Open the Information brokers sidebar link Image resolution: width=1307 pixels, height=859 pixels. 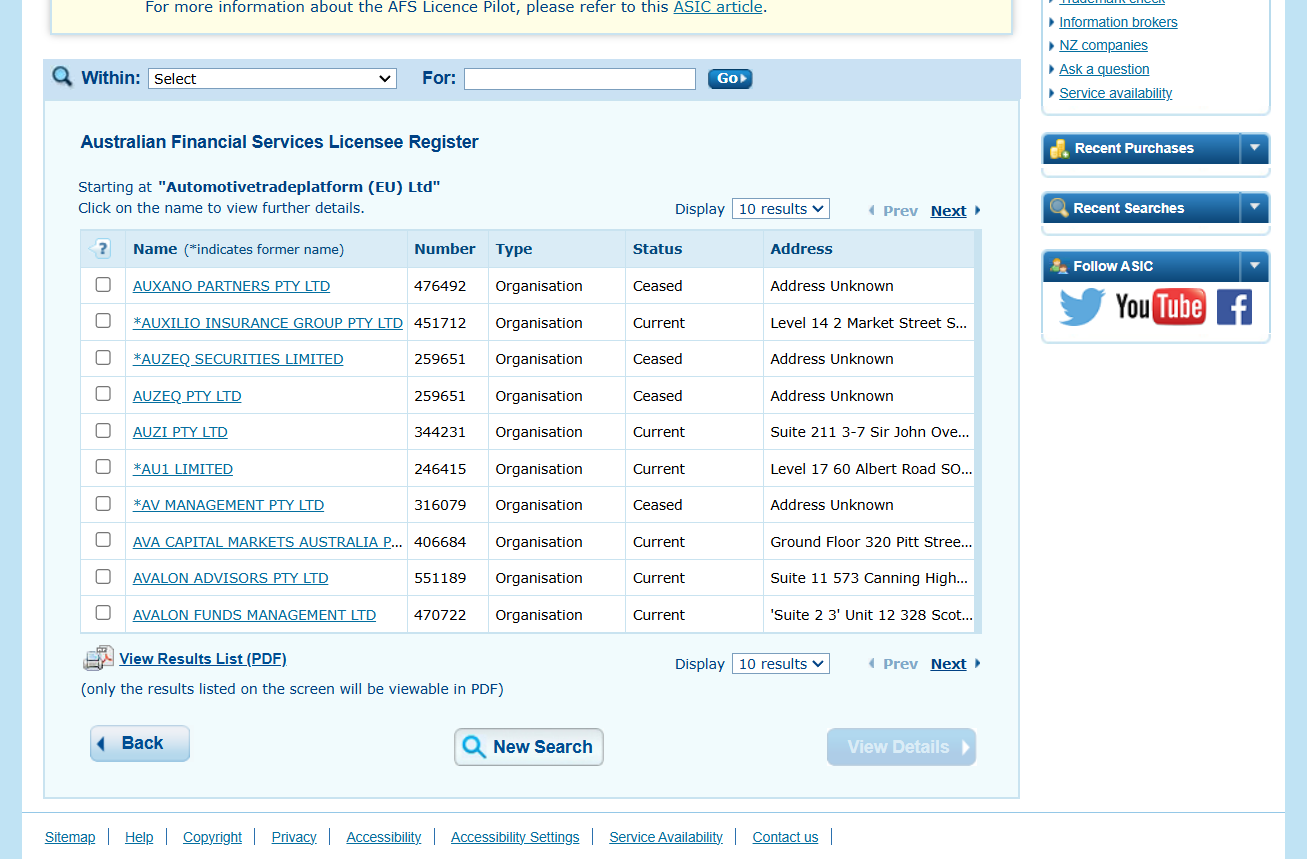[x=1118, y=22]
